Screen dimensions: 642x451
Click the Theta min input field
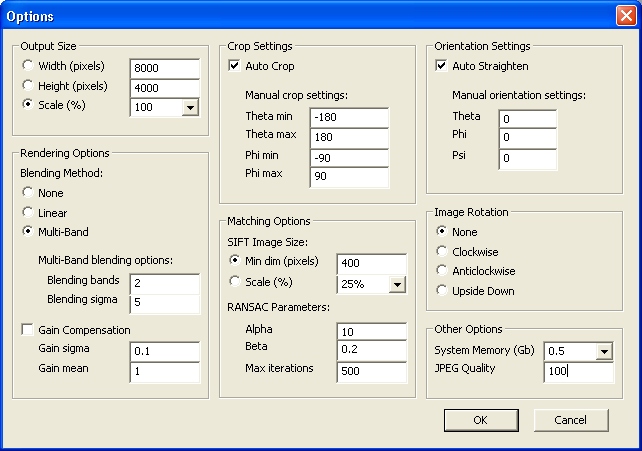point(349,118)
